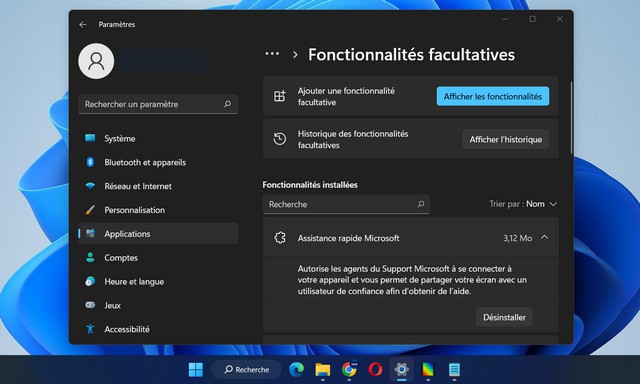Open the Jeux category
640x384 pixels.
coord(158,305)
